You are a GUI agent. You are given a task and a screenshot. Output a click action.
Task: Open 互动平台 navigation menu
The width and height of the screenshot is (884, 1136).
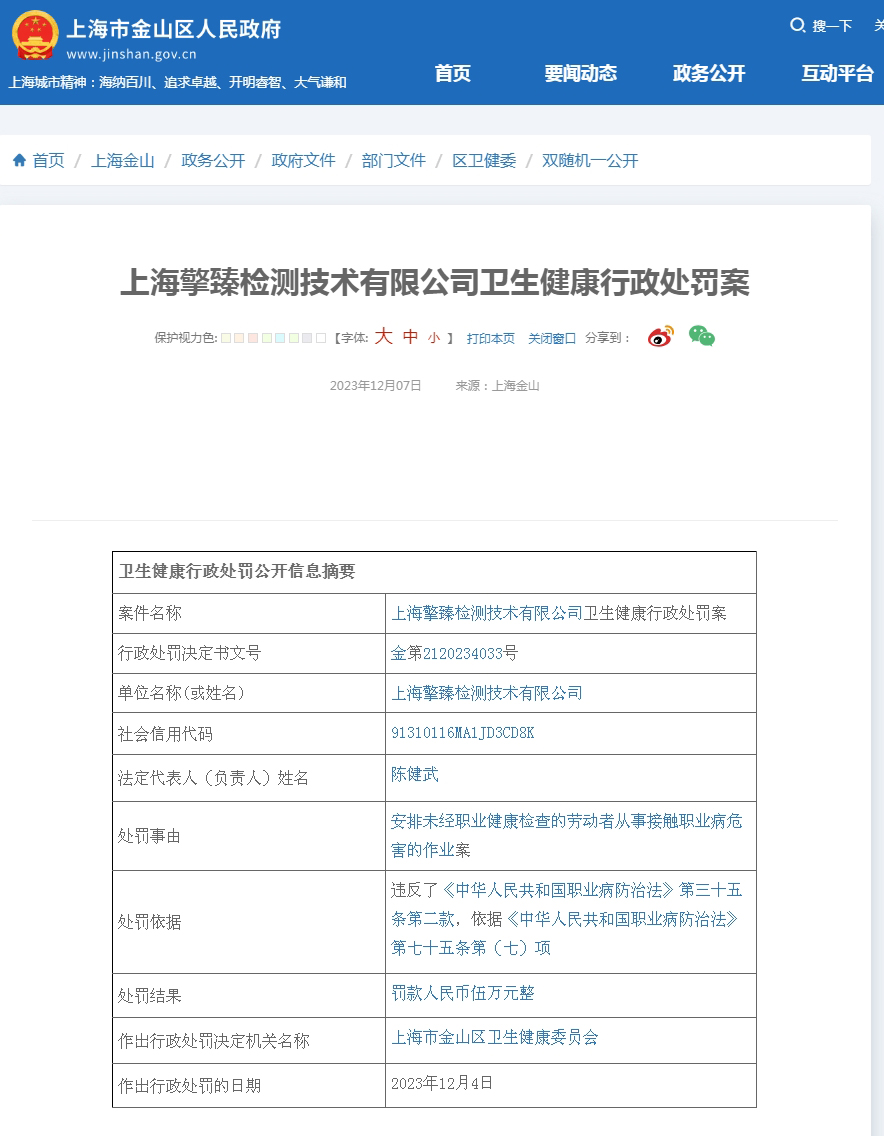837,73
